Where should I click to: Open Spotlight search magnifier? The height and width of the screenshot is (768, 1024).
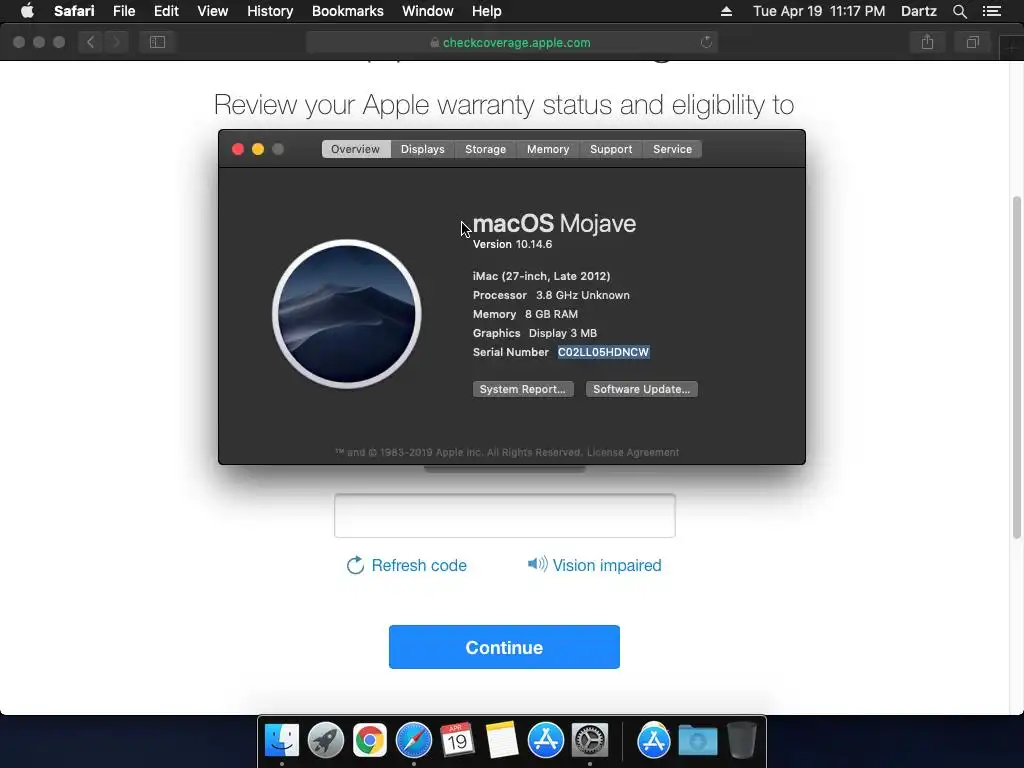[x=959, y=11]
